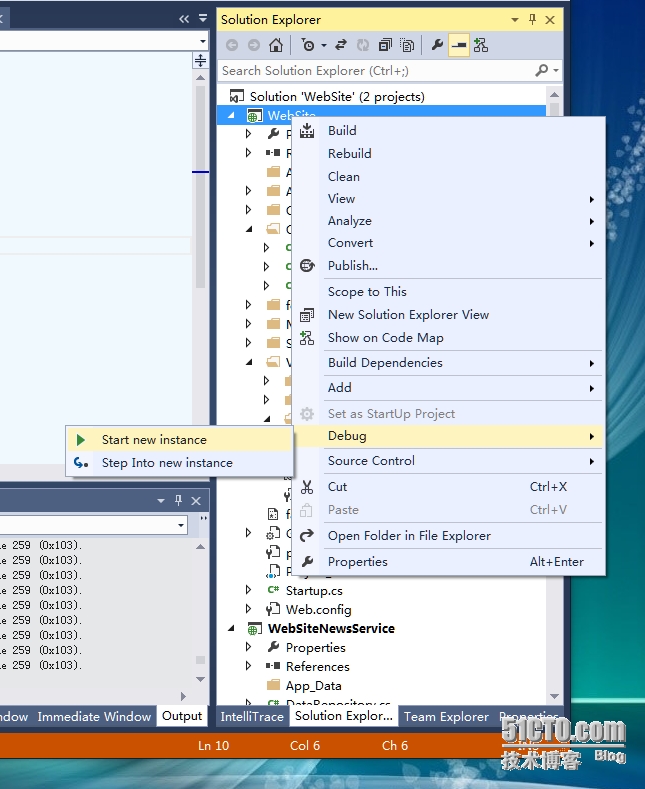
Task: Choose Rebuild in the context menu
Action: (350, 153)
